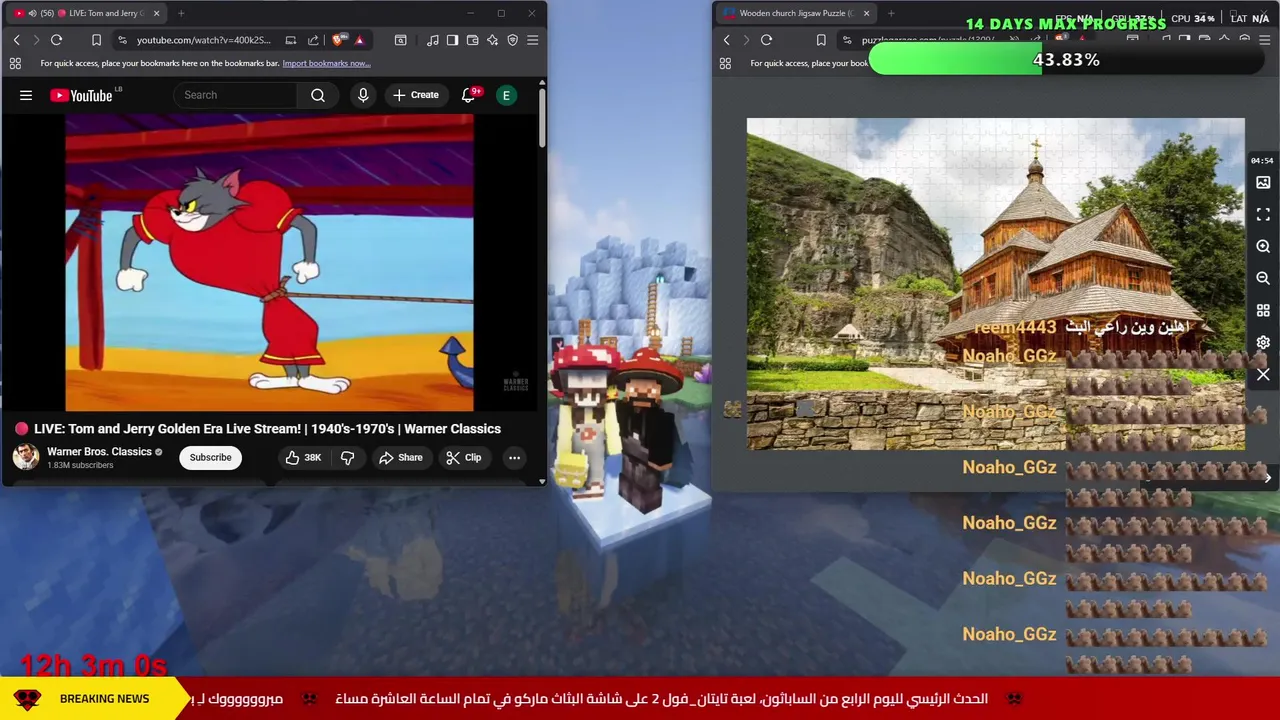The width and height of the screenshot is (1280, 720).
Task: Click Import bookmarks now link
Action: pos(326,63)
